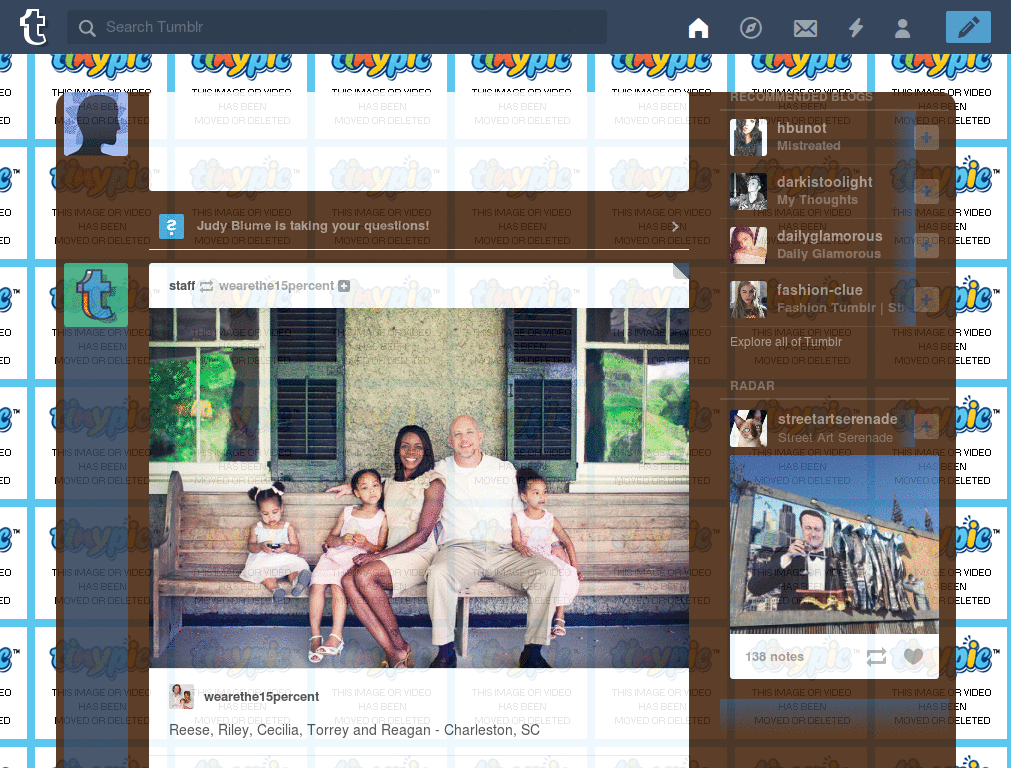The width and height of the screenshot is (1024, 768).
Task: Open the dailyglamorous blog link
Action: tap(829, 236)
